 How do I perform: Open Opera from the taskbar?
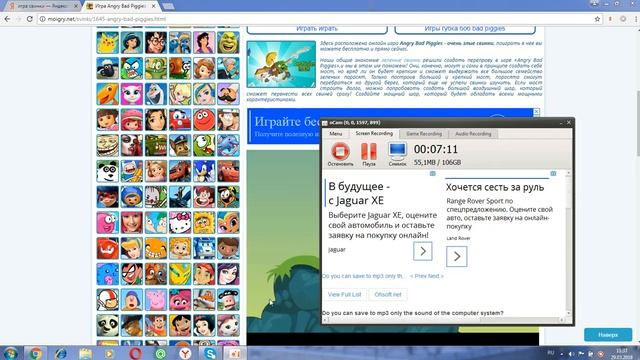point(136,353)
